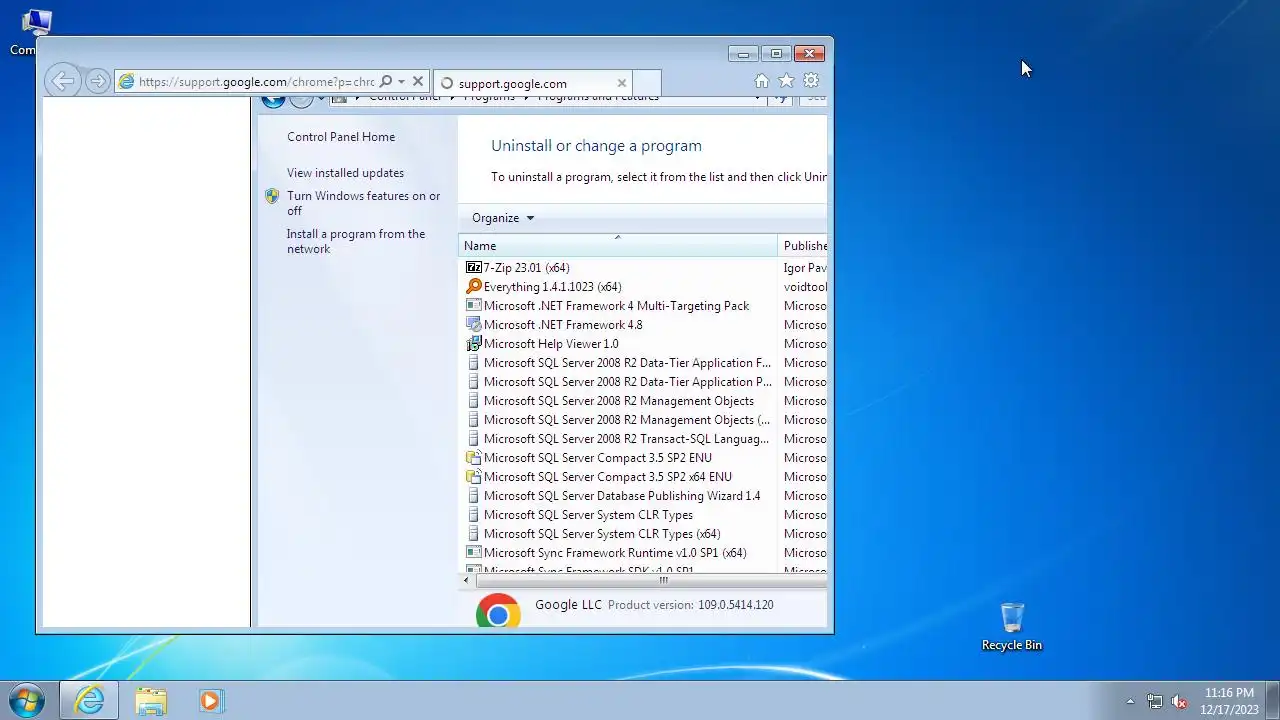Open the Internet Explorer Tools gear menu
Image resolution: width=1280 pixels, height=720 pixels.
[x=811, y=81]
